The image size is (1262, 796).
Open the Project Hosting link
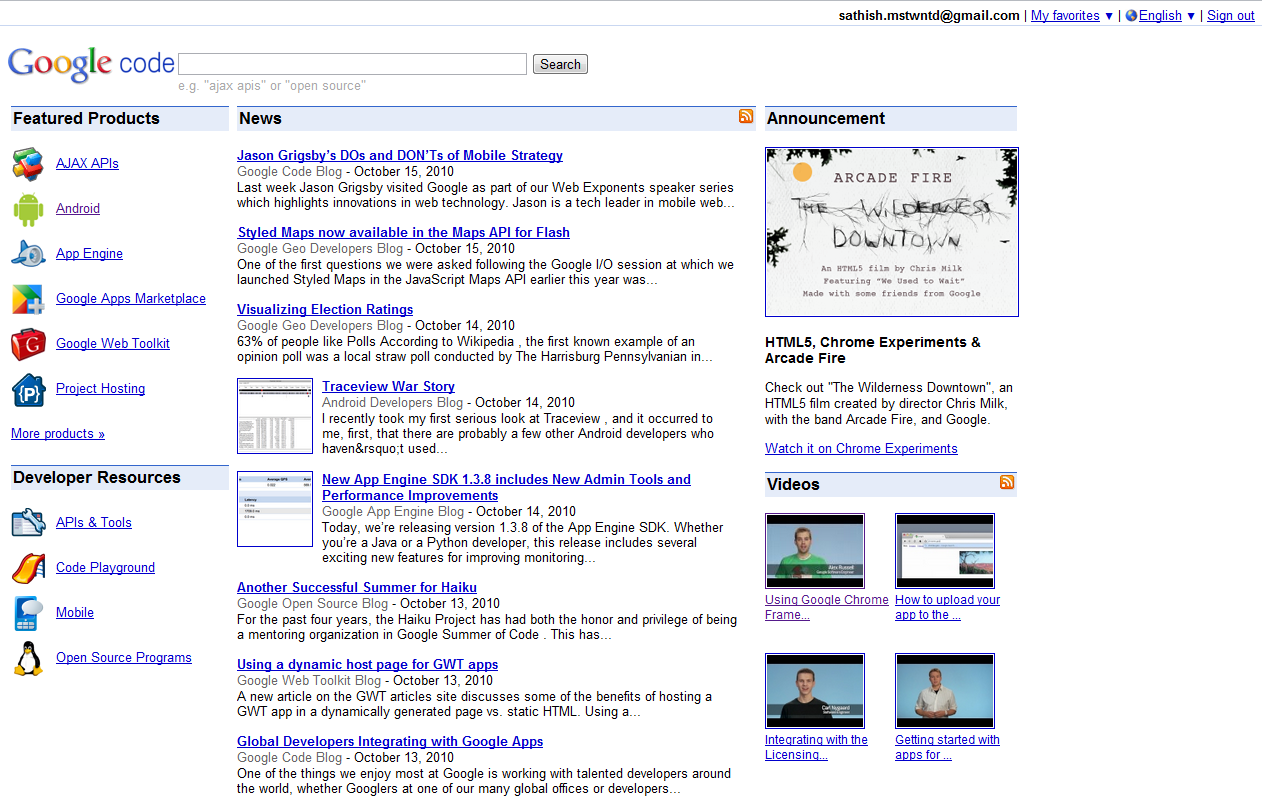[x=100, y=388]
